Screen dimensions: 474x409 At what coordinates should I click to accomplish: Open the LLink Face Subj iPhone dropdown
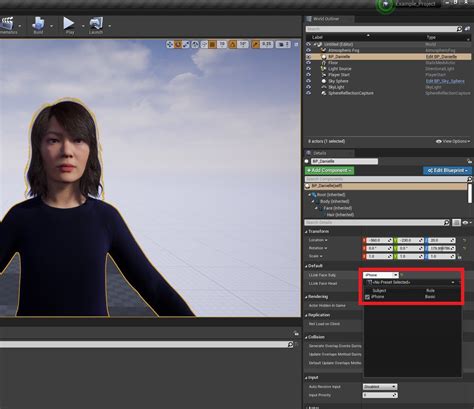pos(380,275)
